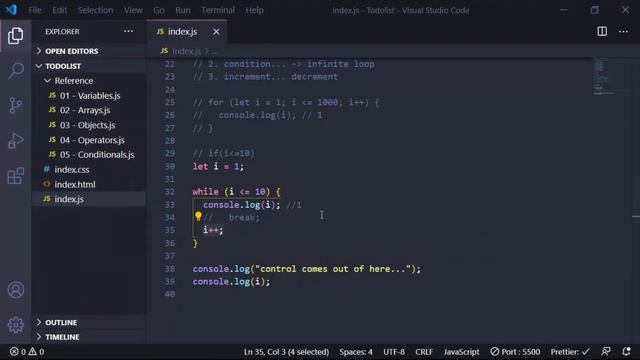Viewport: 640px width, 360px height.
Task: Click the Port : 5500 Live Server status
Action: click(x=515, y=351)
